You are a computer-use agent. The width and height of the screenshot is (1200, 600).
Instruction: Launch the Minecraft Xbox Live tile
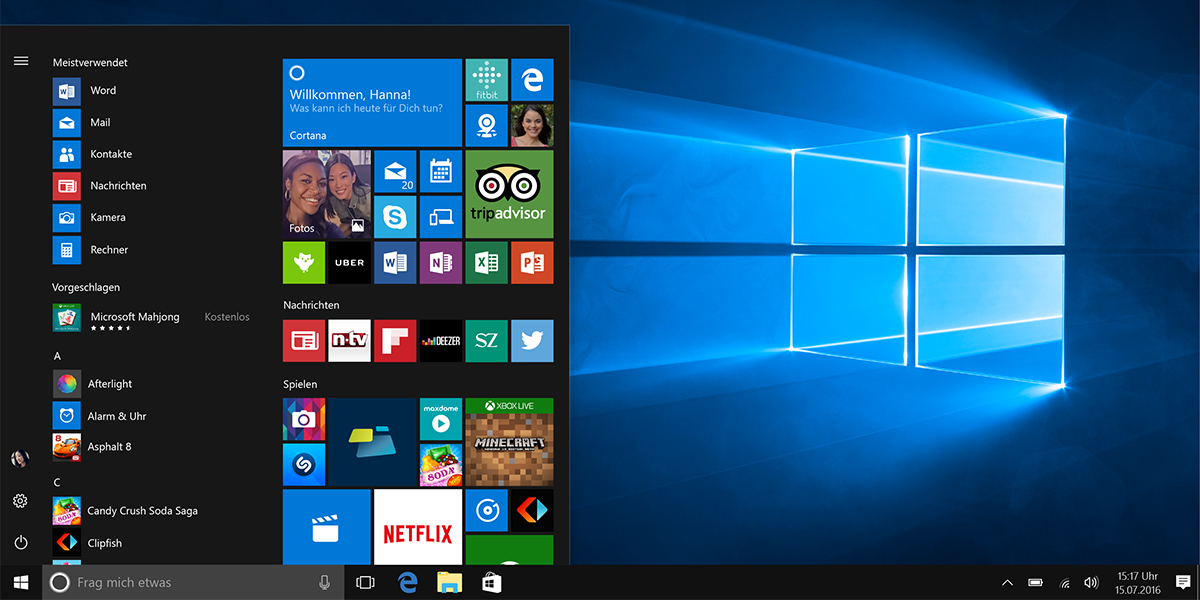pos(509,442)
